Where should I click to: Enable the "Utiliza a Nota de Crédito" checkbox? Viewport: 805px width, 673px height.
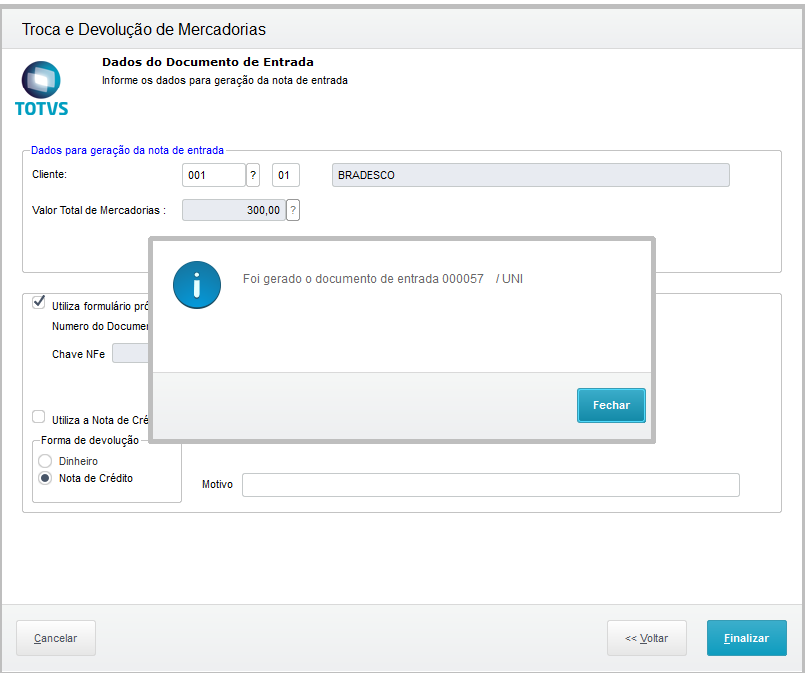point(39,417)
